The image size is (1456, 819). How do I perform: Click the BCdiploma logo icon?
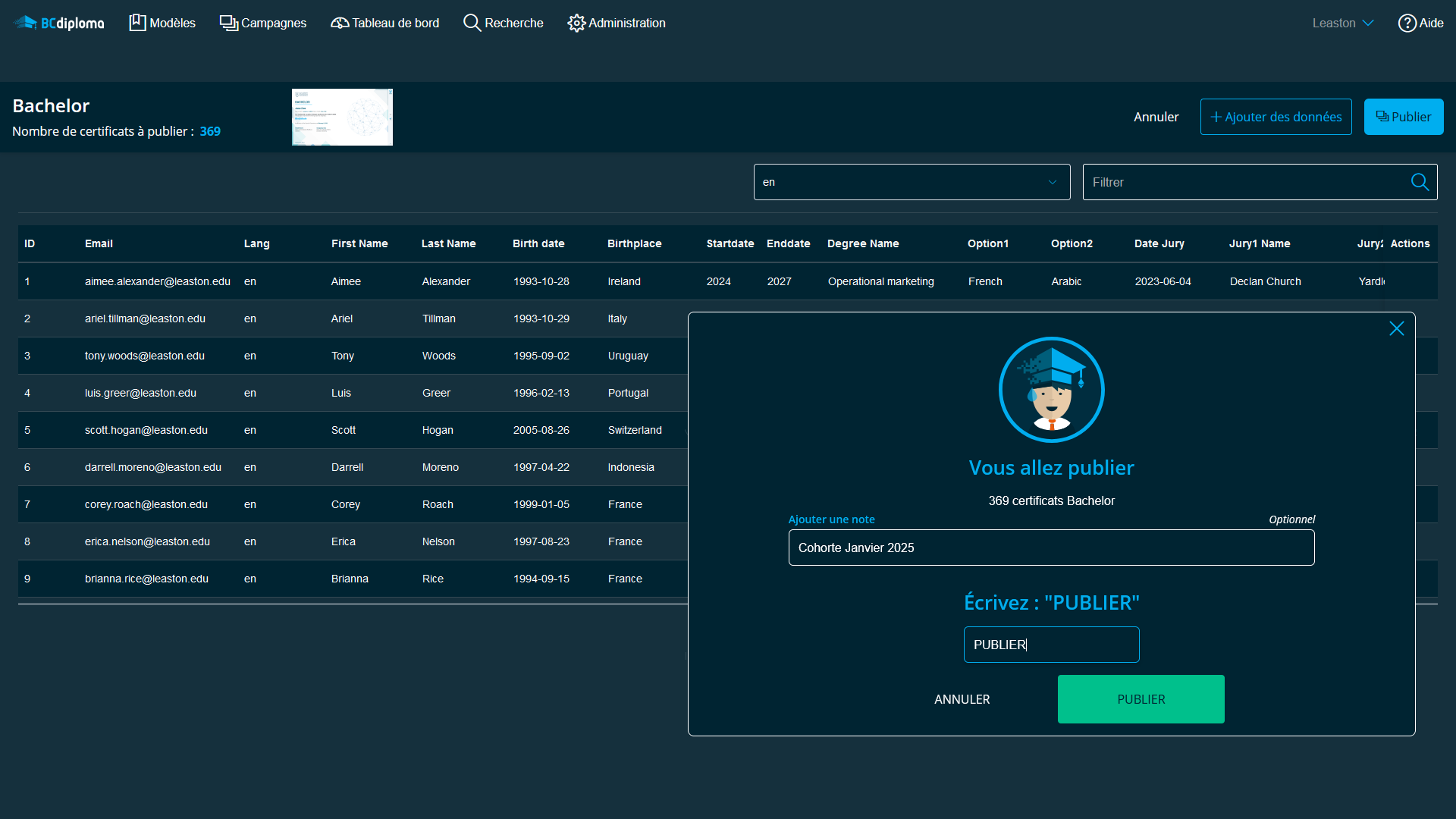pos(26,23)
